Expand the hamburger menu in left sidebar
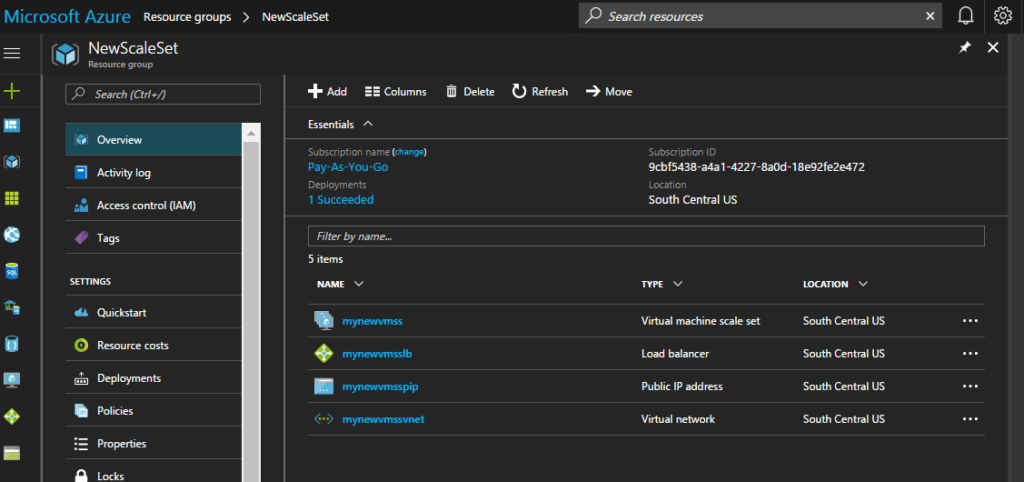The width and height of the screenshot is (1024, 482). click(x=12, y=53)
